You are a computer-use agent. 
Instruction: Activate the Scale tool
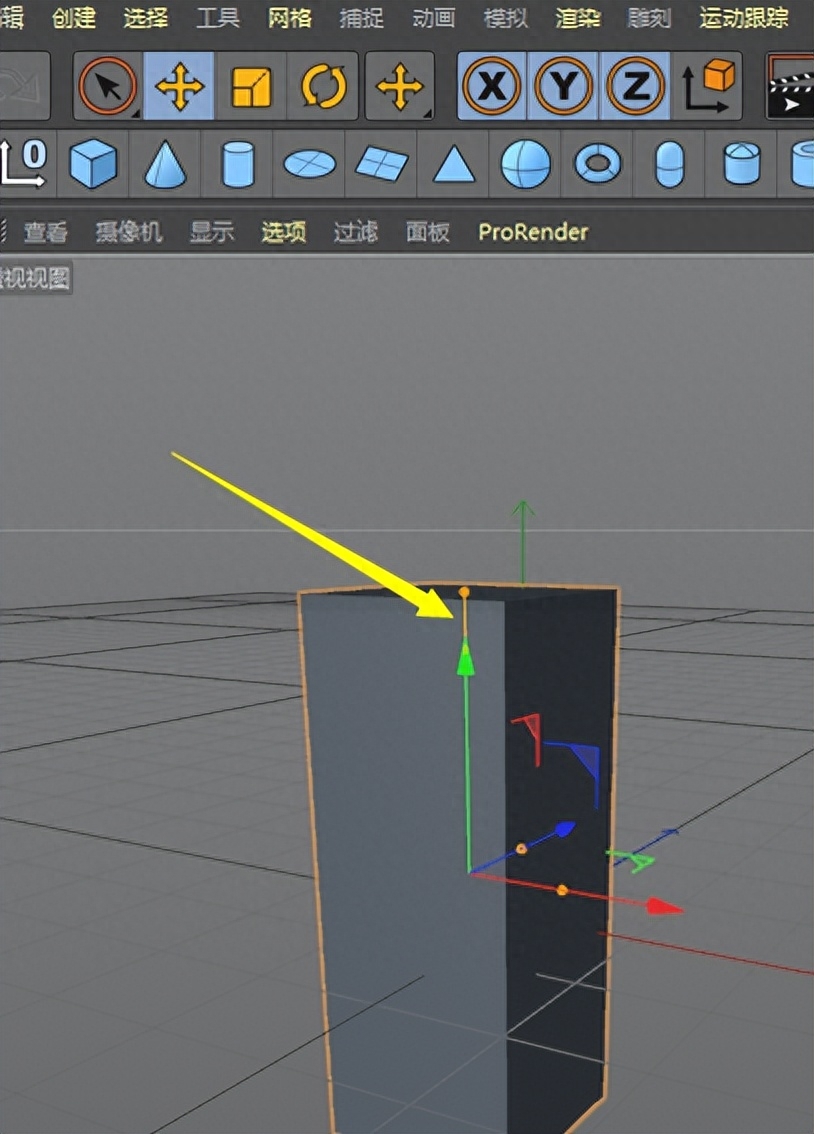point(251,86)
